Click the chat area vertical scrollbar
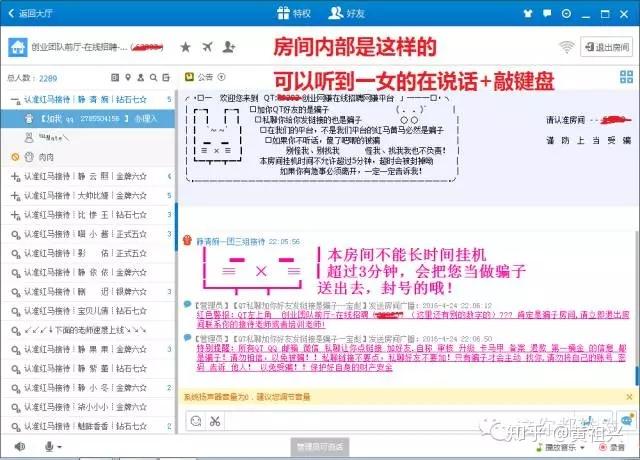Viewport: 640px width, 460px height. pos(637,376)
